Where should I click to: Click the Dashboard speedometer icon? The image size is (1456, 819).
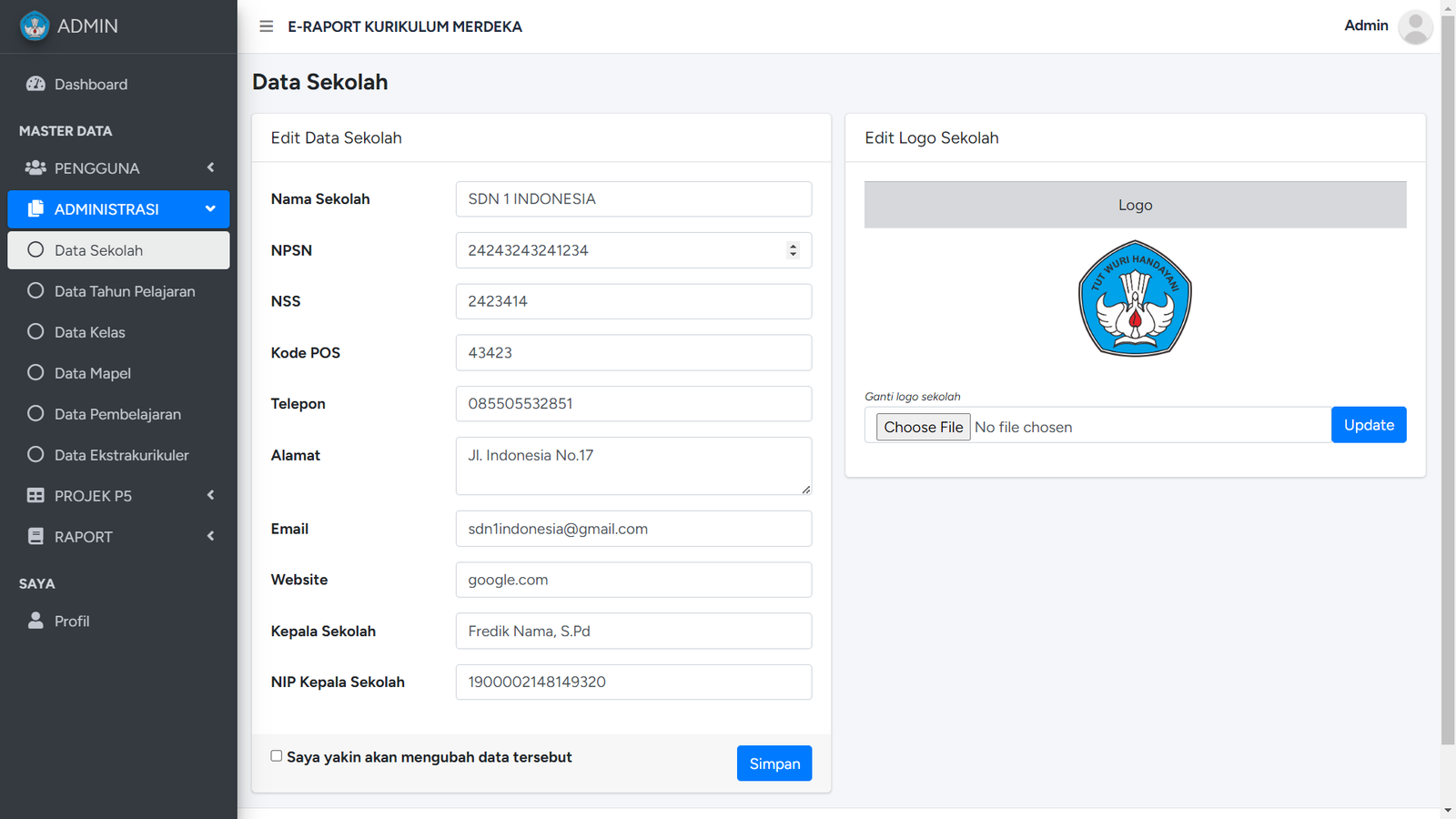[35, 84]
